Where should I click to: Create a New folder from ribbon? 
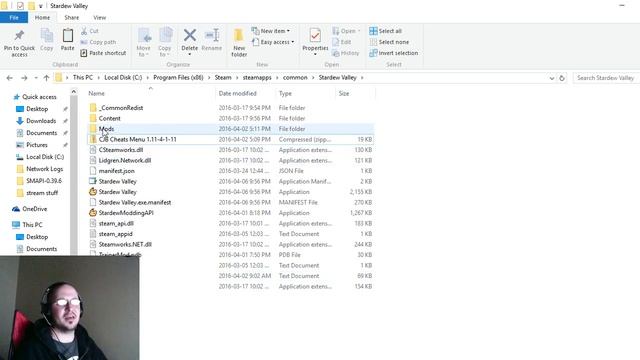[239, 42]
